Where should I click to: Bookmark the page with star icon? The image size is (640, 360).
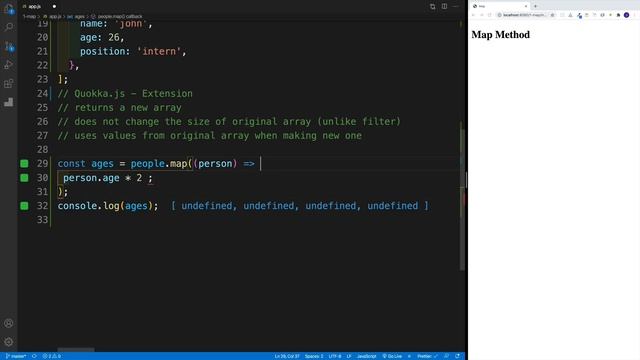coord(552,15)
